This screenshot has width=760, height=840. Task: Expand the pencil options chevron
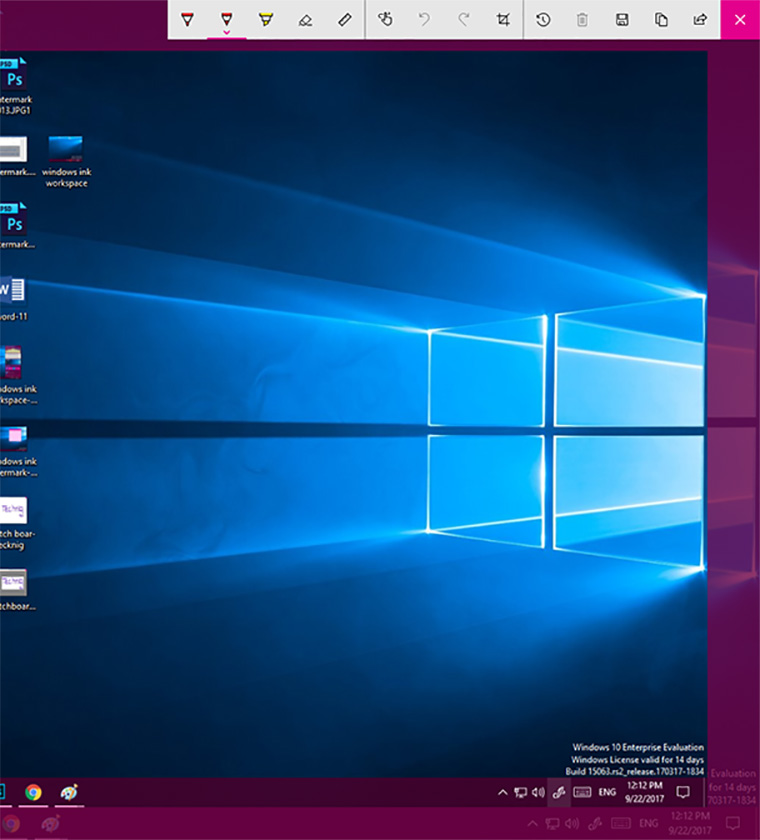tap(227, 33)
